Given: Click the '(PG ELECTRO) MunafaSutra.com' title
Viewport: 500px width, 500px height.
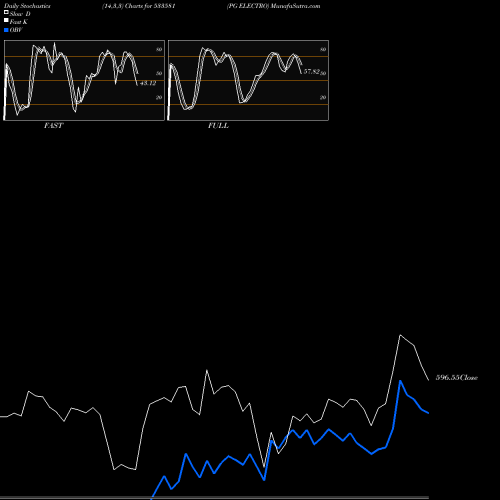Looking at the screenshot, I should click(x=273, y=6).
